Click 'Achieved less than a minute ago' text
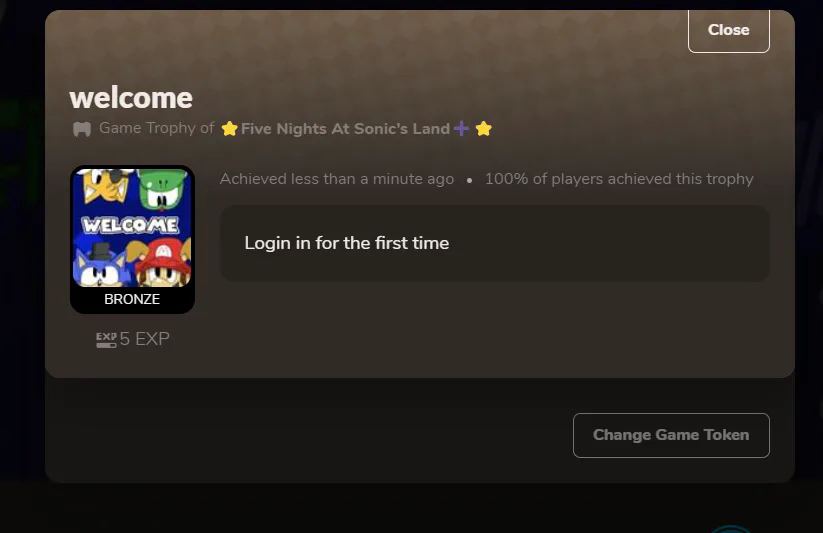 coord(337,179)
